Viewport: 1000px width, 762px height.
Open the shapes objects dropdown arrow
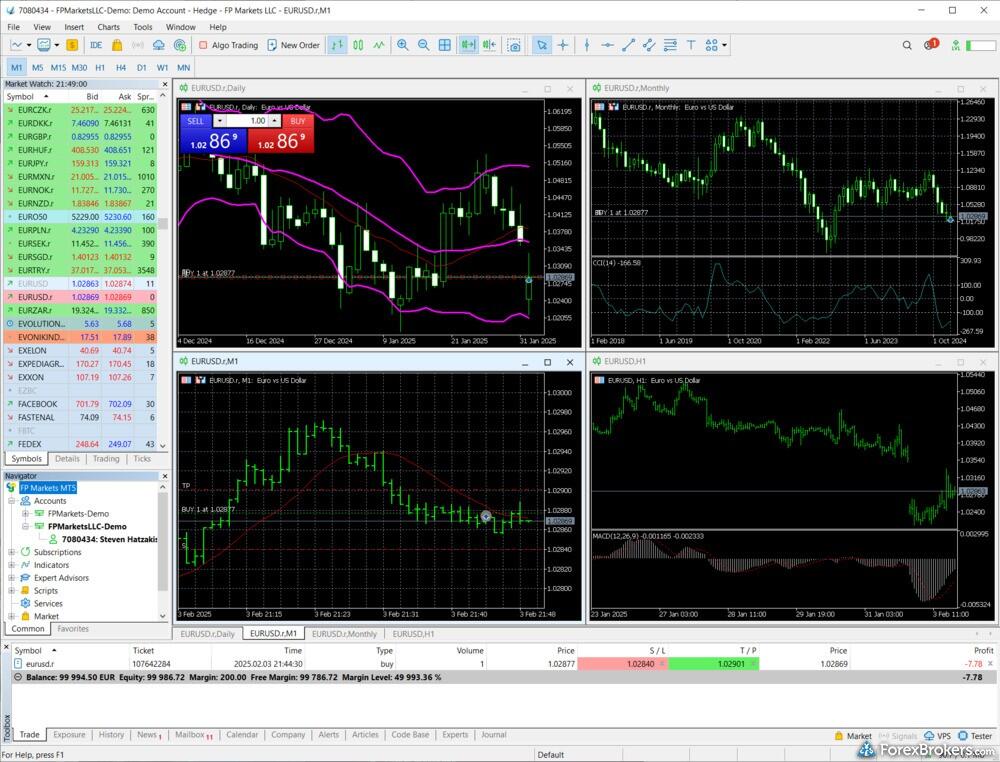725,45
